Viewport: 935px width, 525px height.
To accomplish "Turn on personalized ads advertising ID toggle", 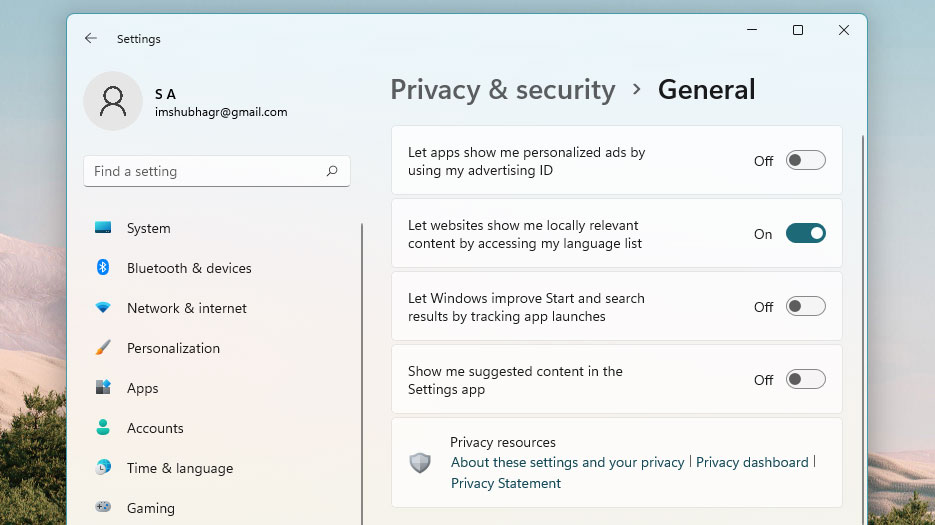I will (806, 160).
